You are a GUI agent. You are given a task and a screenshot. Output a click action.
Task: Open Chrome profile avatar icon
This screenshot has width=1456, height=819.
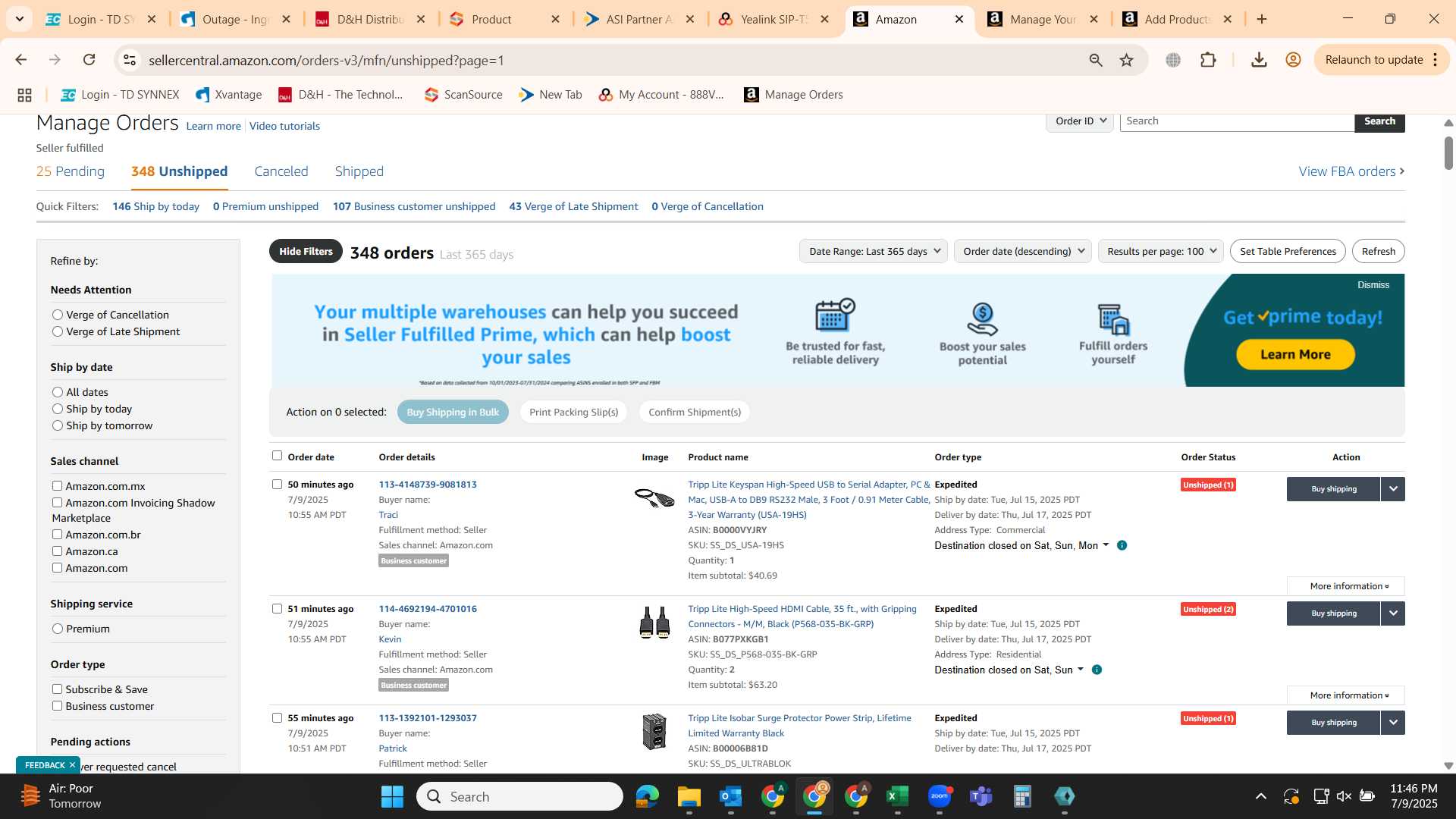pyautogui.click(x=1294, y=60)
